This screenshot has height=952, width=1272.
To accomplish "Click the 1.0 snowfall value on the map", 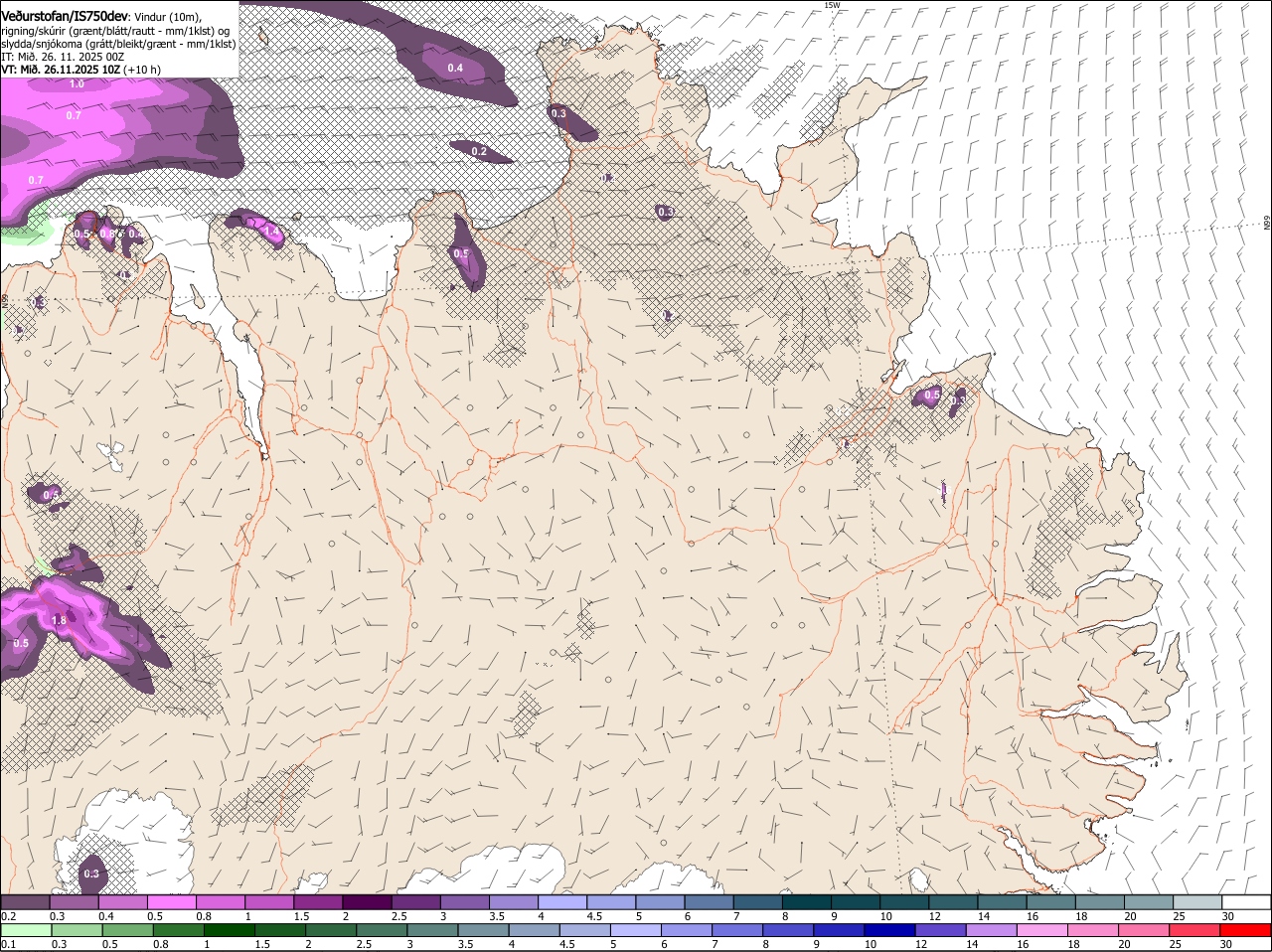I will 77,84.
